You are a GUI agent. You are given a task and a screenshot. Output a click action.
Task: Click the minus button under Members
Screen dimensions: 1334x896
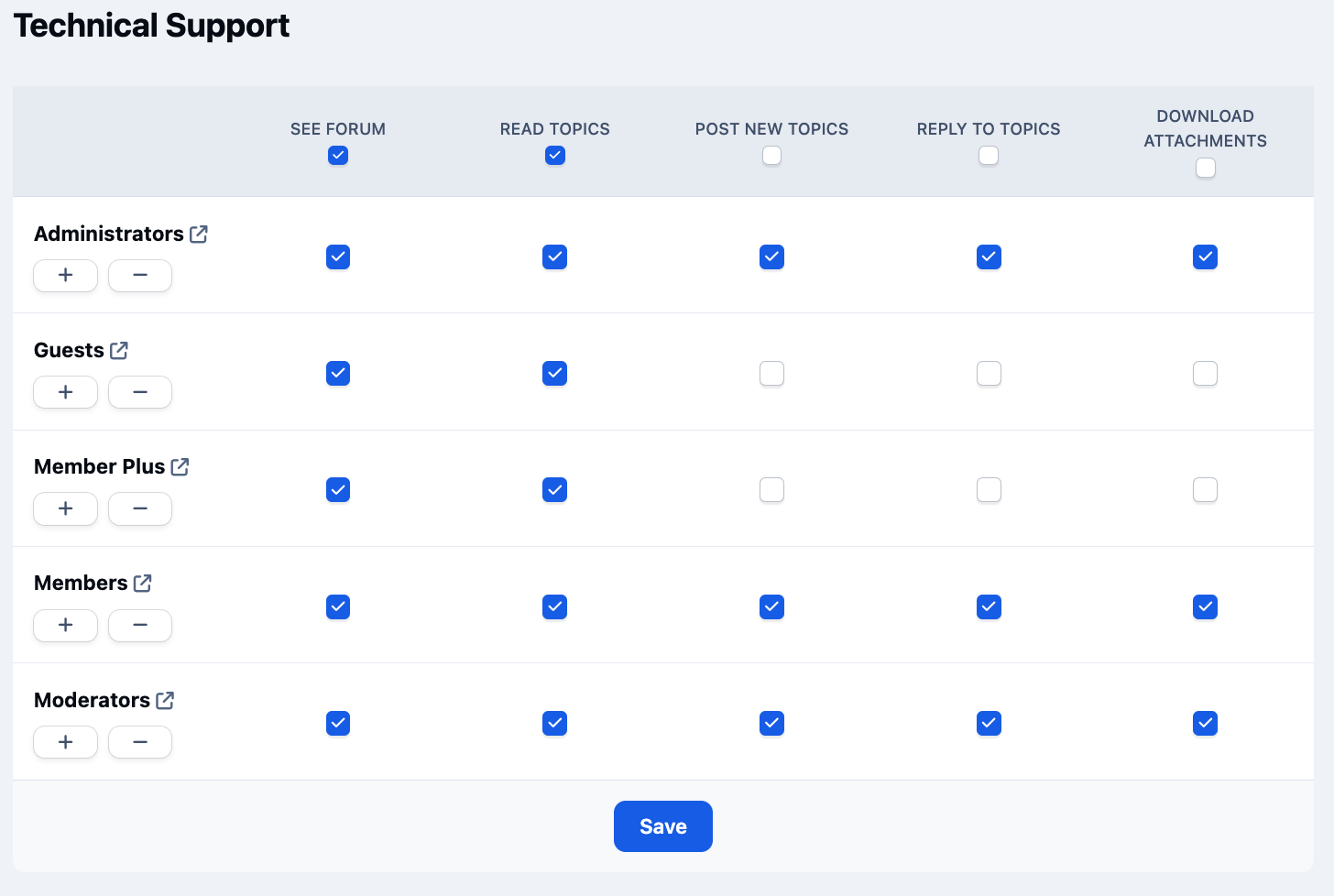140,625
